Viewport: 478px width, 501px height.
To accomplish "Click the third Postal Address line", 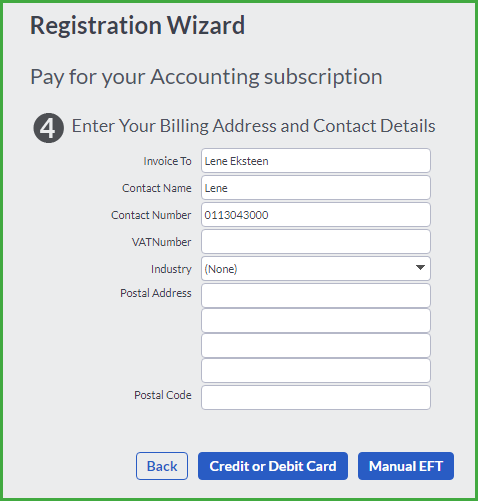I will pos(316,345).
